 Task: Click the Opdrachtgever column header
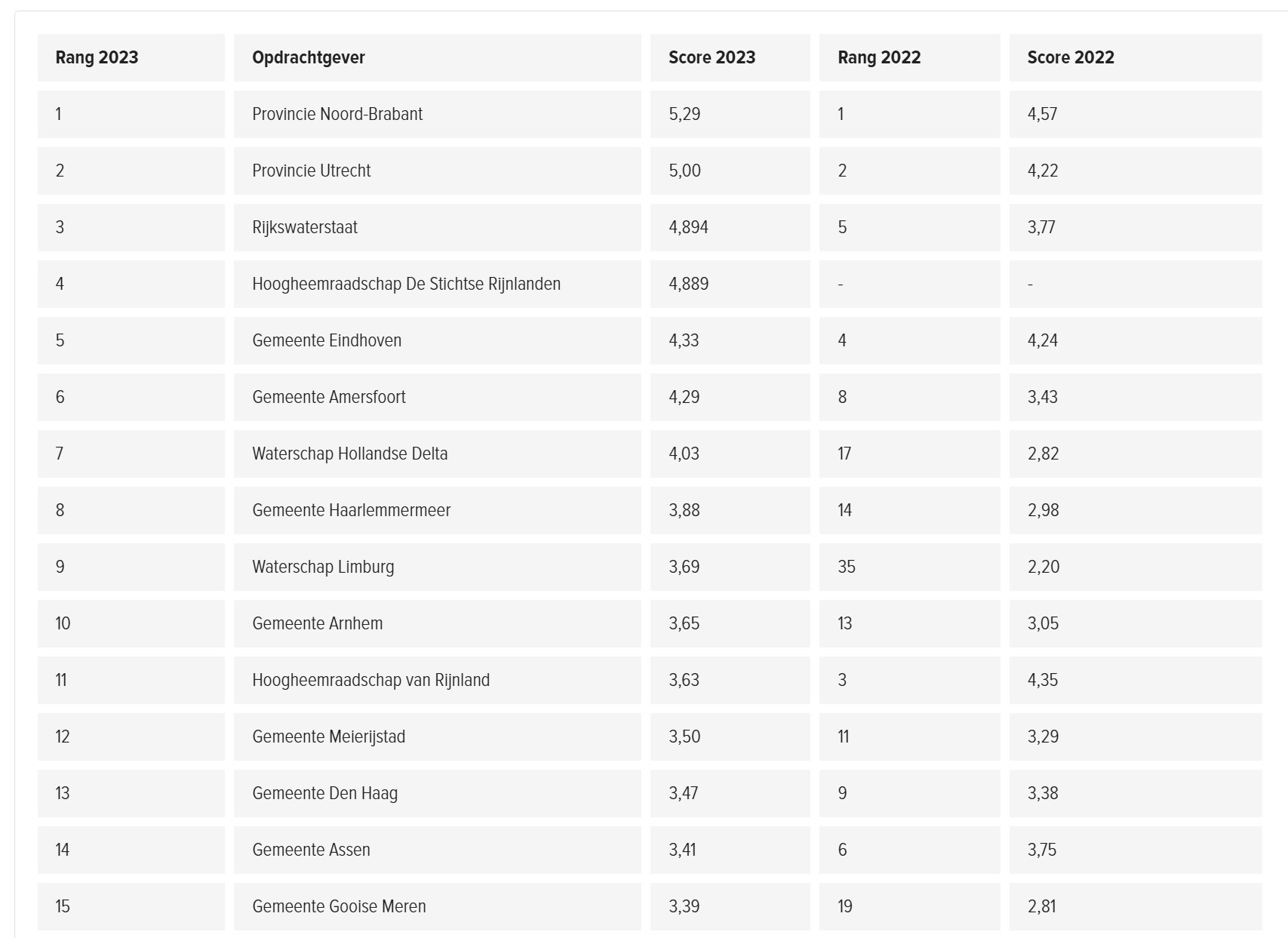tap(308, 57)
